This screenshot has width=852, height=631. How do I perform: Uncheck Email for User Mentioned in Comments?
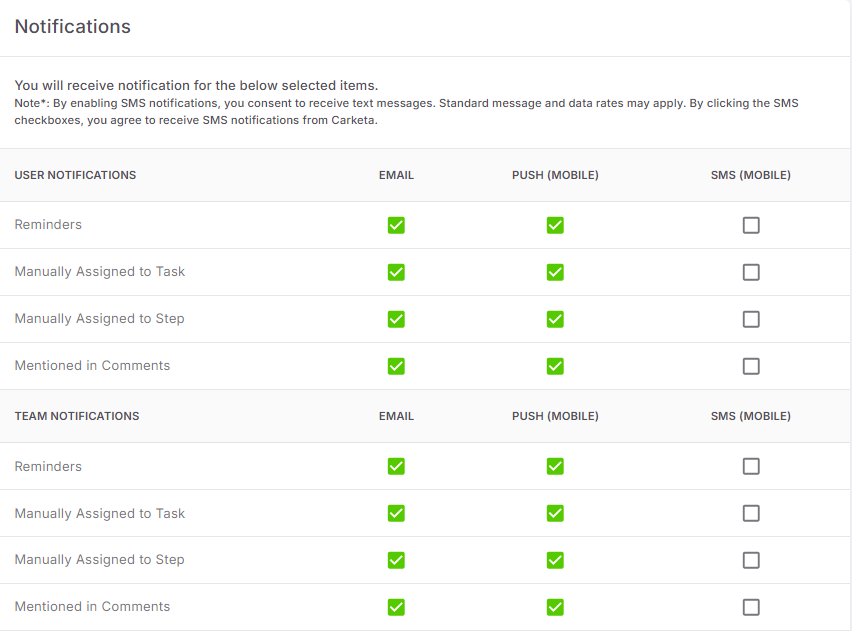(x=396, y=366)
